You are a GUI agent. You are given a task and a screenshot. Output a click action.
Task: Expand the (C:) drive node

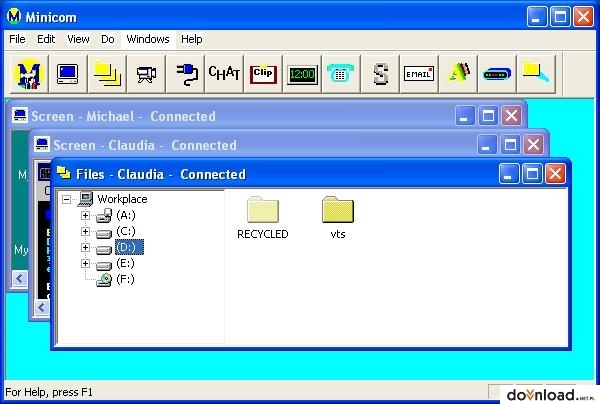tap(85, 231)
